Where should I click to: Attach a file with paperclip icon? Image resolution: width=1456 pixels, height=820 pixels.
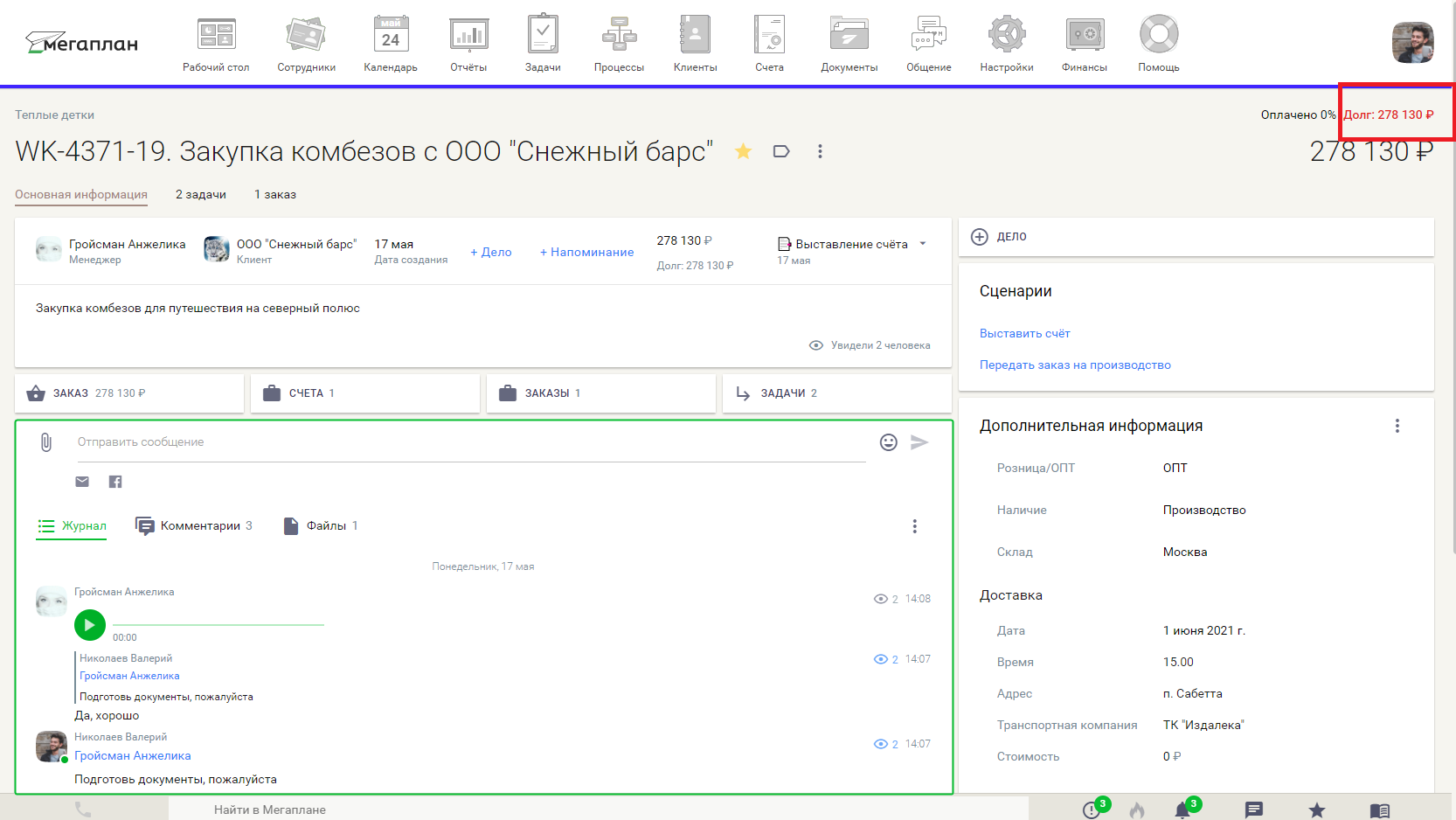(46, 442)
